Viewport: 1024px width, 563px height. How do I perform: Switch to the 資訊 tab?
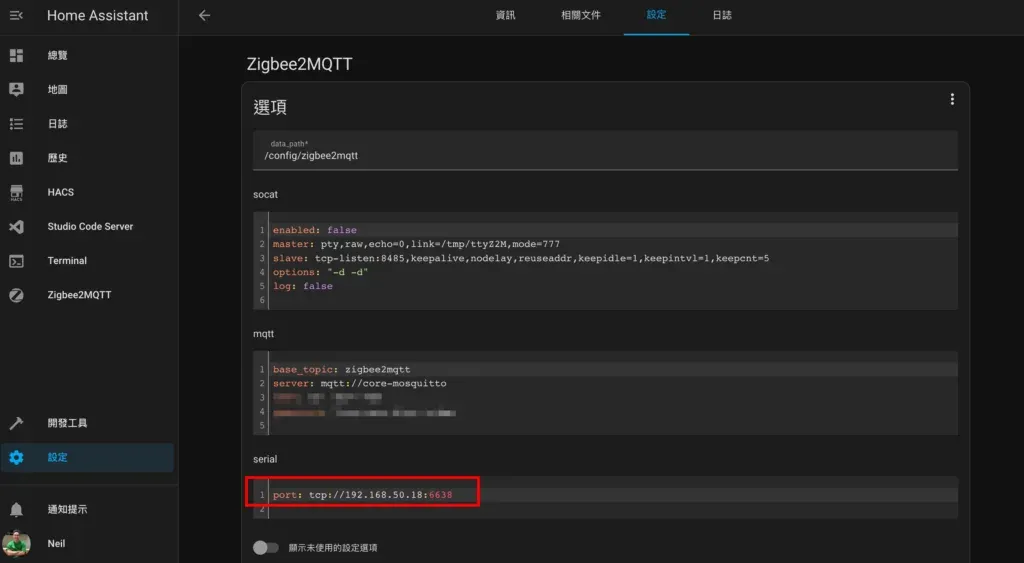[506, 16]
